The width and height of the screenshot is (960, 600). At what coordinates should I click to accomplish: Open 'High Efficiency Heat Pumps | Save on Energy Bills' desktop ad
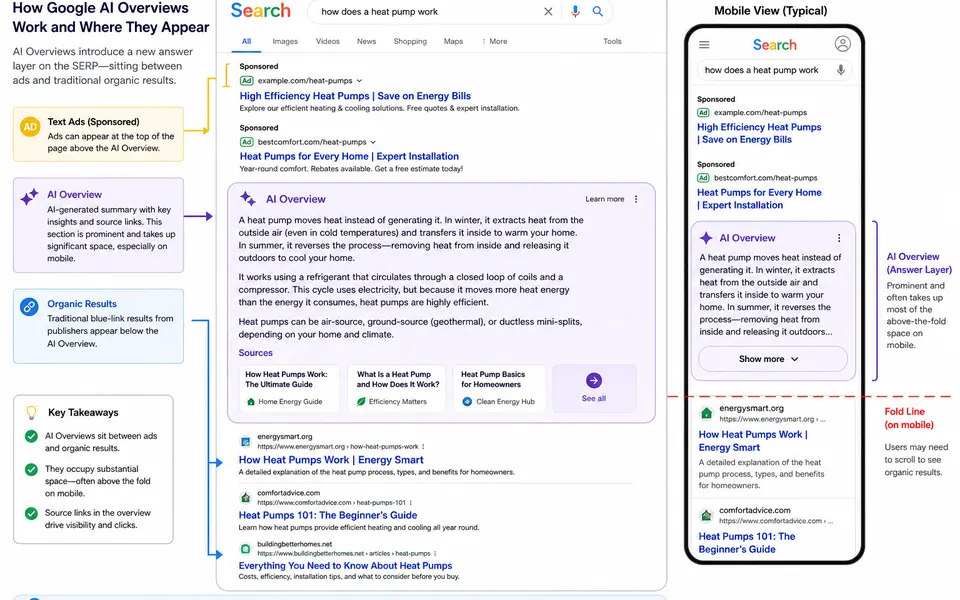coord(355,96)
